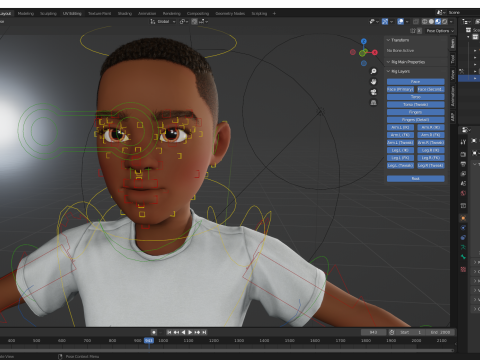Select wireframe viewport shading
Screen dimensions: 480x360
pyautogui.click(x=425, y=22)
